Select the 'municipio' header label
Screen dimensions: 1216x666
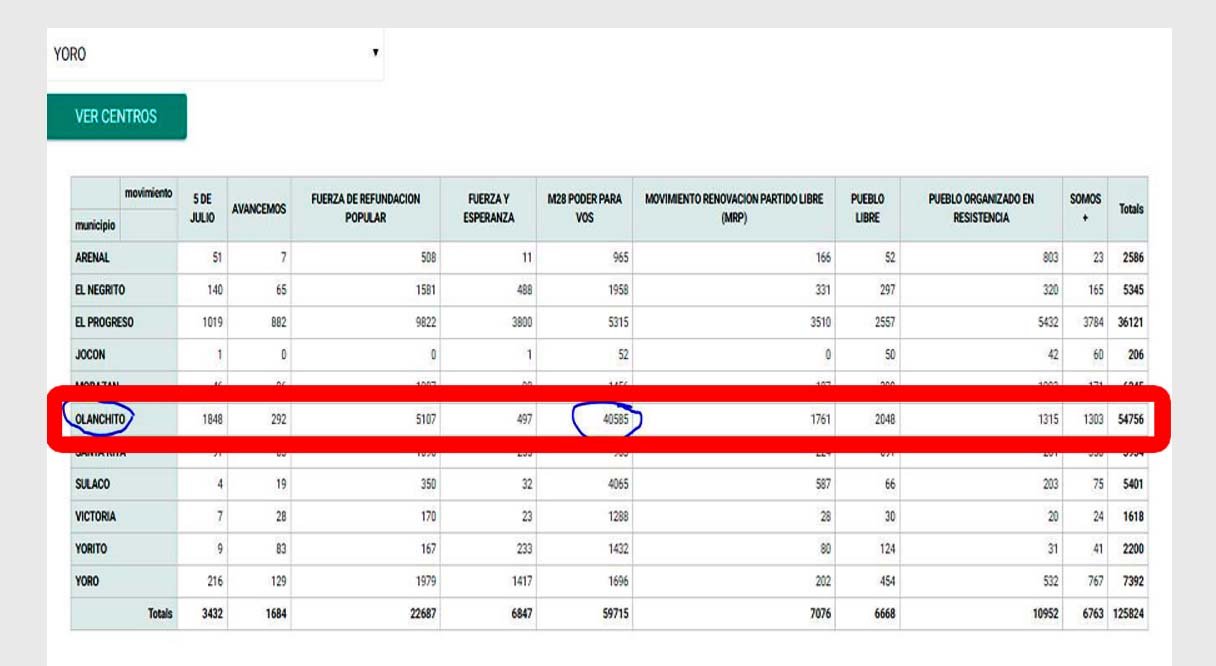[x=97, y=226]
